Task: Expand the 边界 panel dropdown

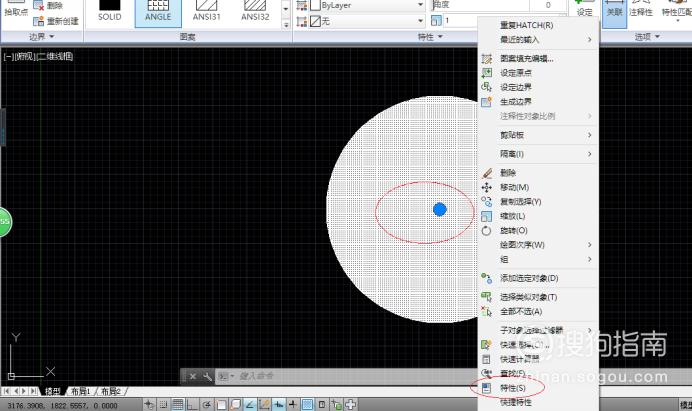Action: pos(42,37)
